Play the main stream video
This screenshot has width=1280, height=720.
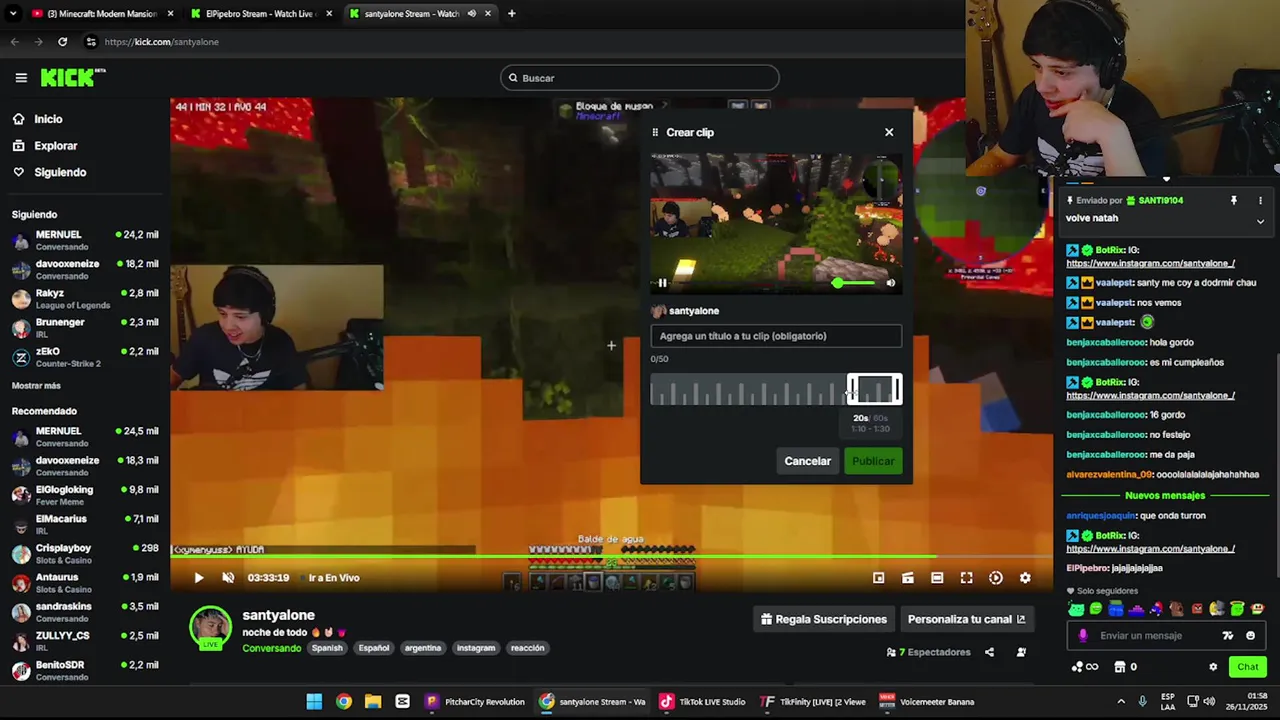(198, 578)
